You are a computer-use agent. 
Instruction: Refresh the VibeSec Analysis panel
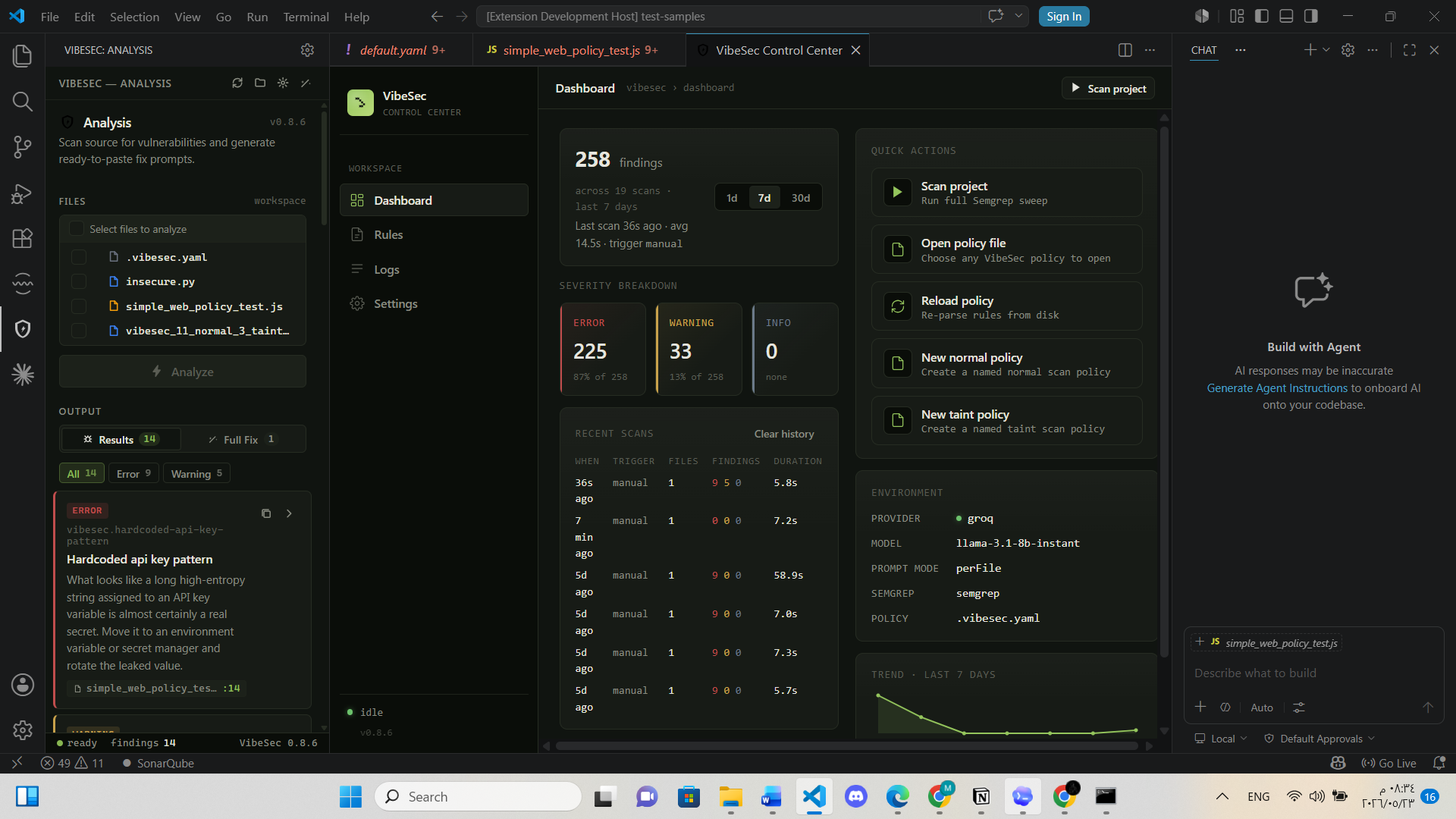click(237, 83)
